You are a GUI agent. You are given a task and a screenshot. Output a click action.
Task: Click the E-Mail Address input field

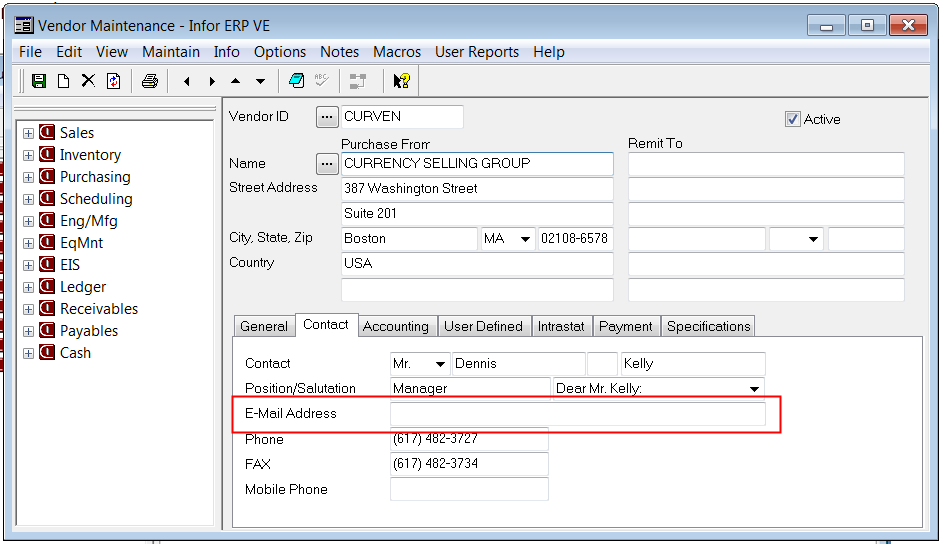pyautogui.click(x=577, y=414)
